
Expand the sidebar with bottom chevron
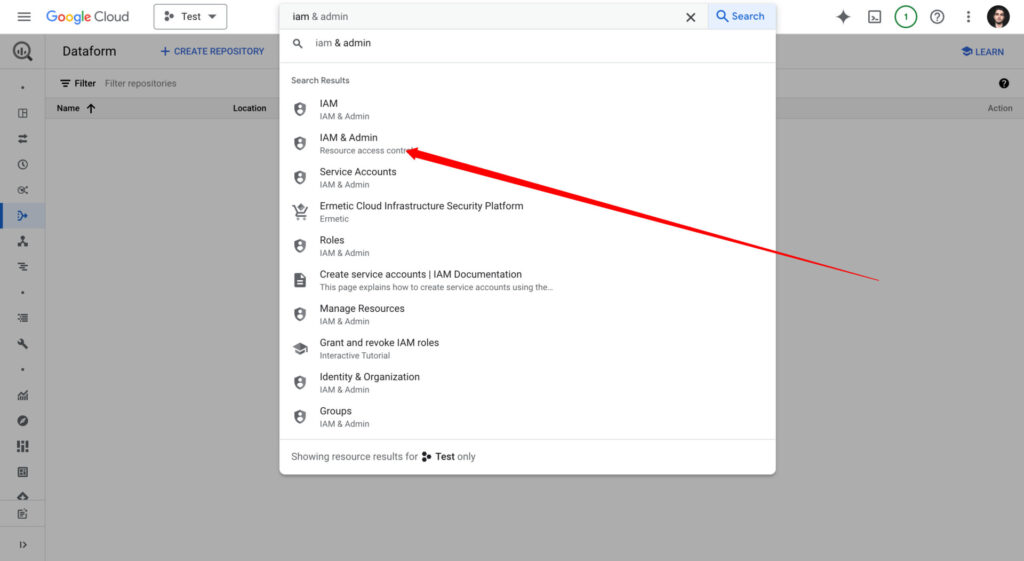click(x=22, y=545)
